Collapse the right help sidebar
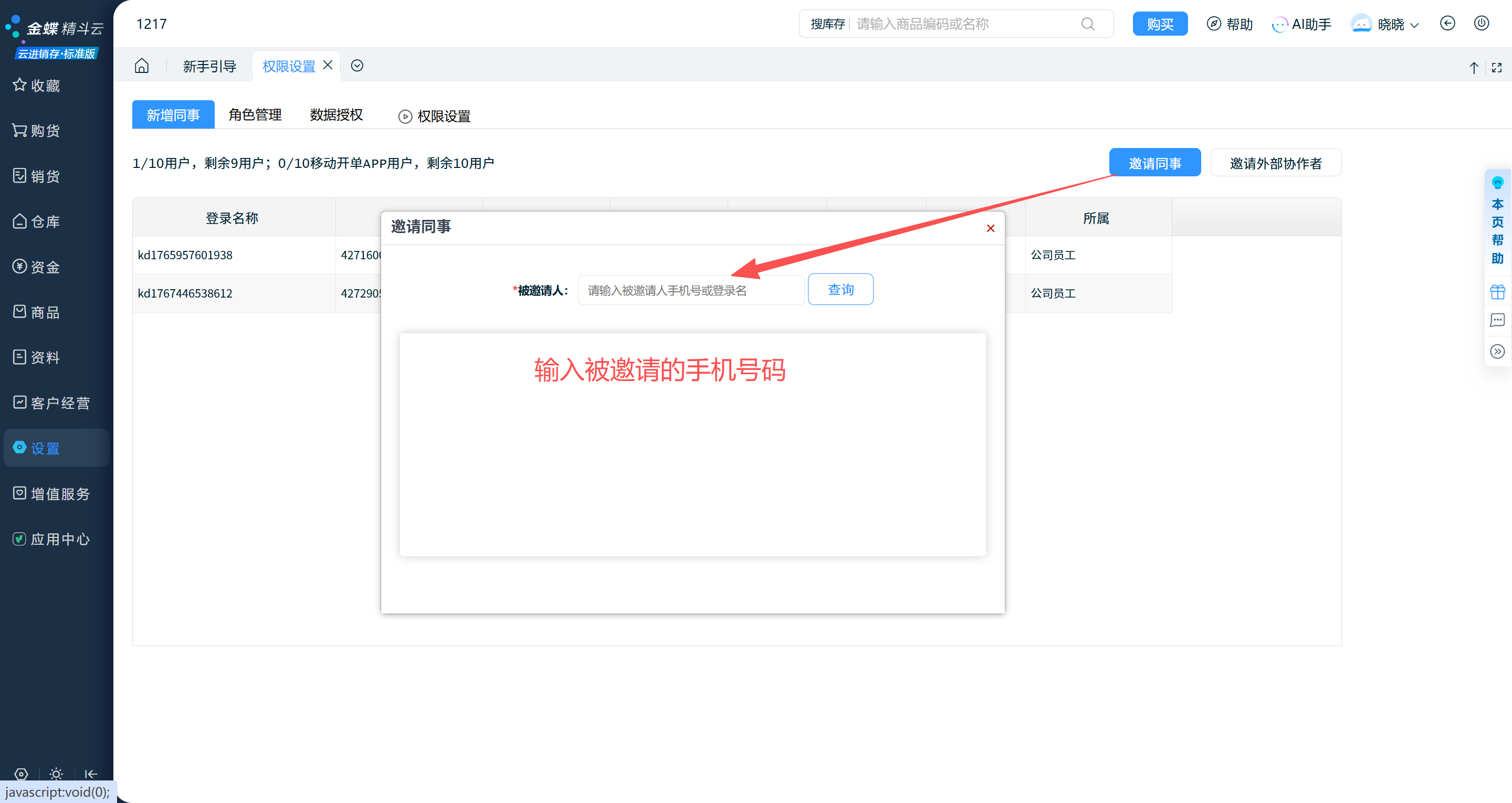Viewport: 1512px width, 803px height. click(x=1497, y=352)
